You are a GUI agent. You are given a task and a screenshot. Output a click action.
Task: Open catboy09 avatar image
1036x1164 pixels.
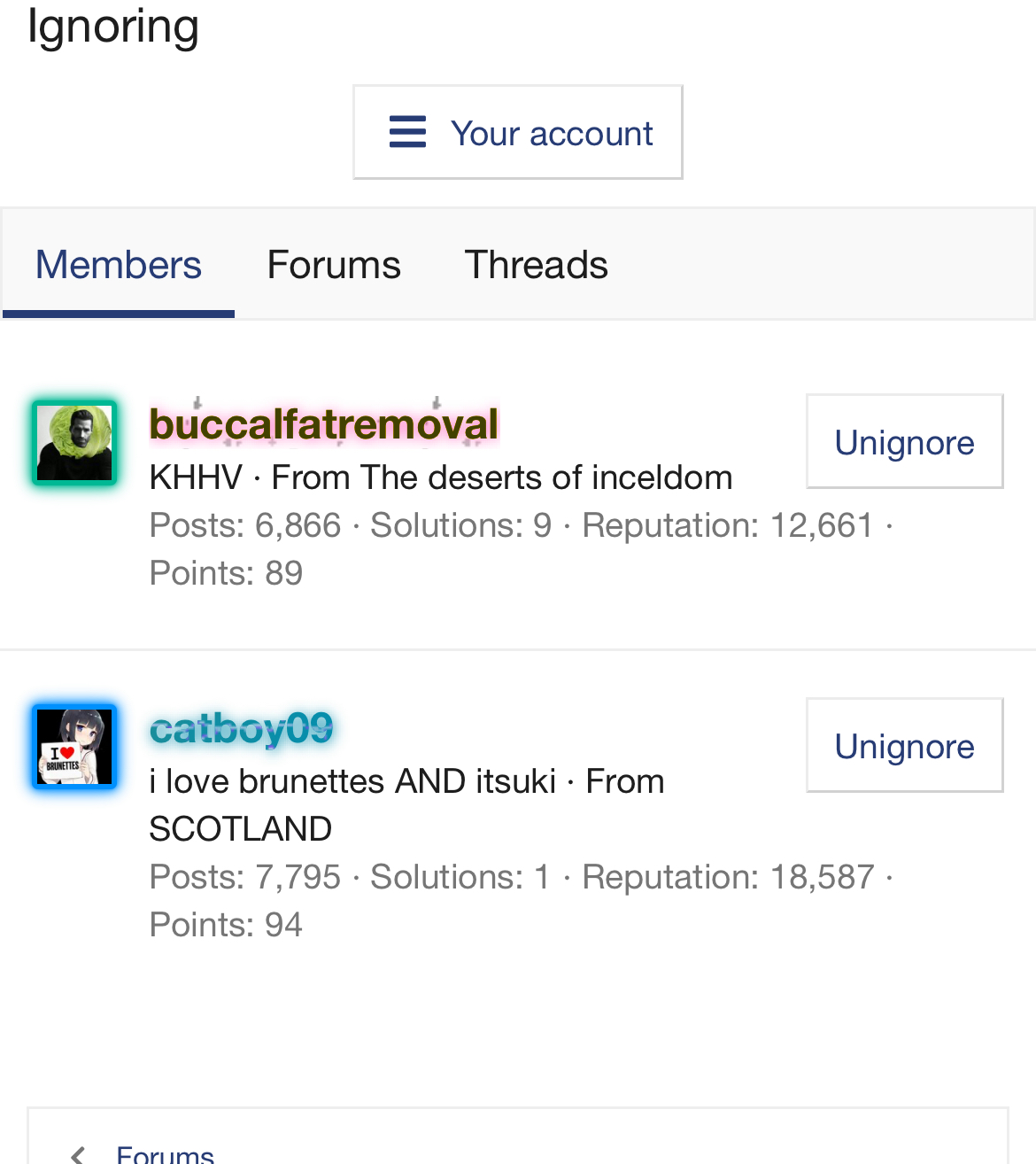click(x=74, y=746)
